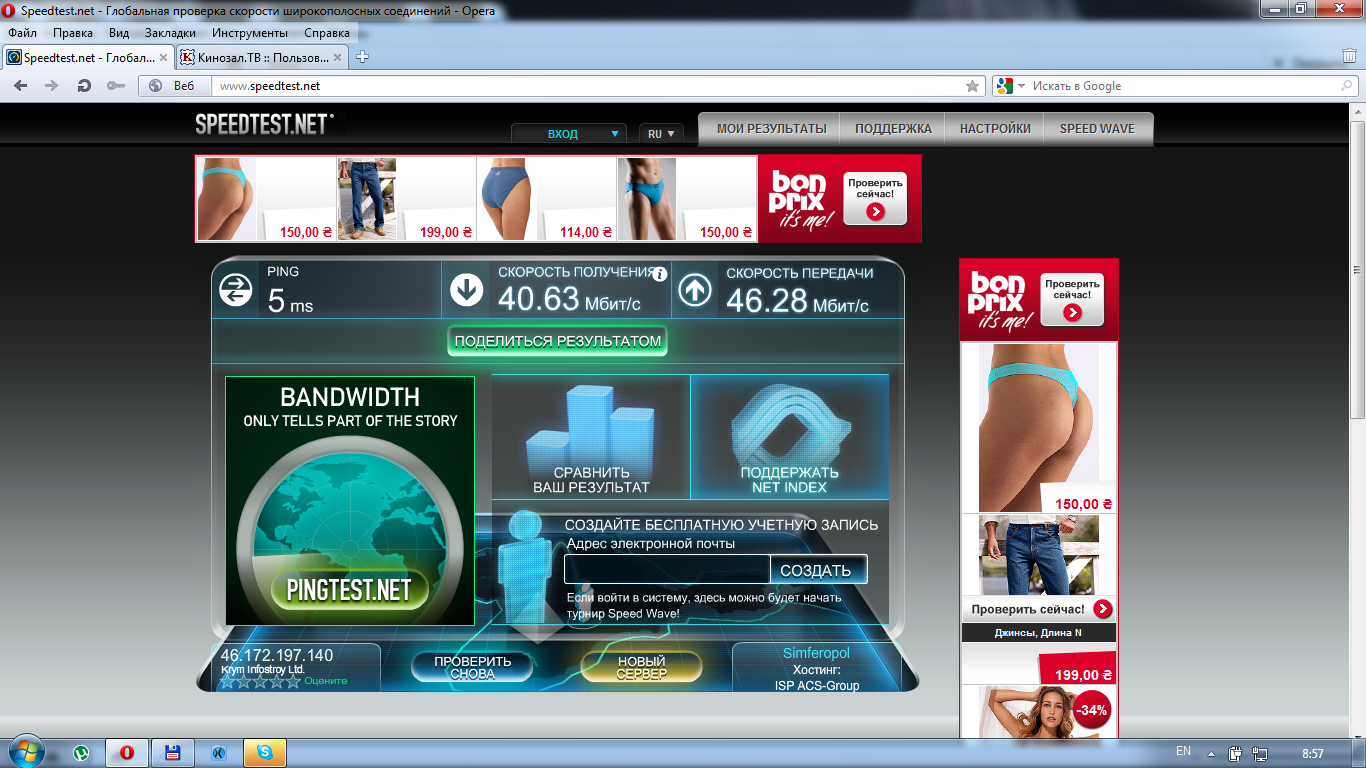Click the PINGTEST.NET banner button
This screenshot has height=768, width=1366.
(x=349, y=589)
